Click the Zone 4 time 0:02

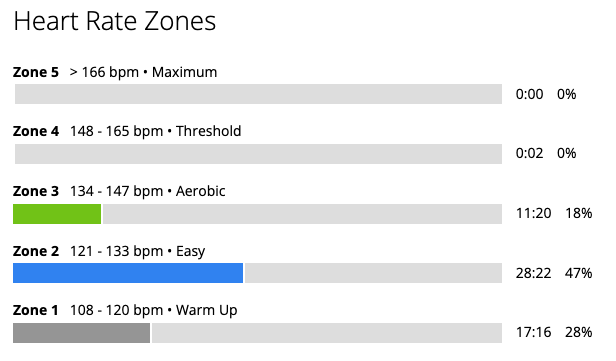click(x=529, y=153)
